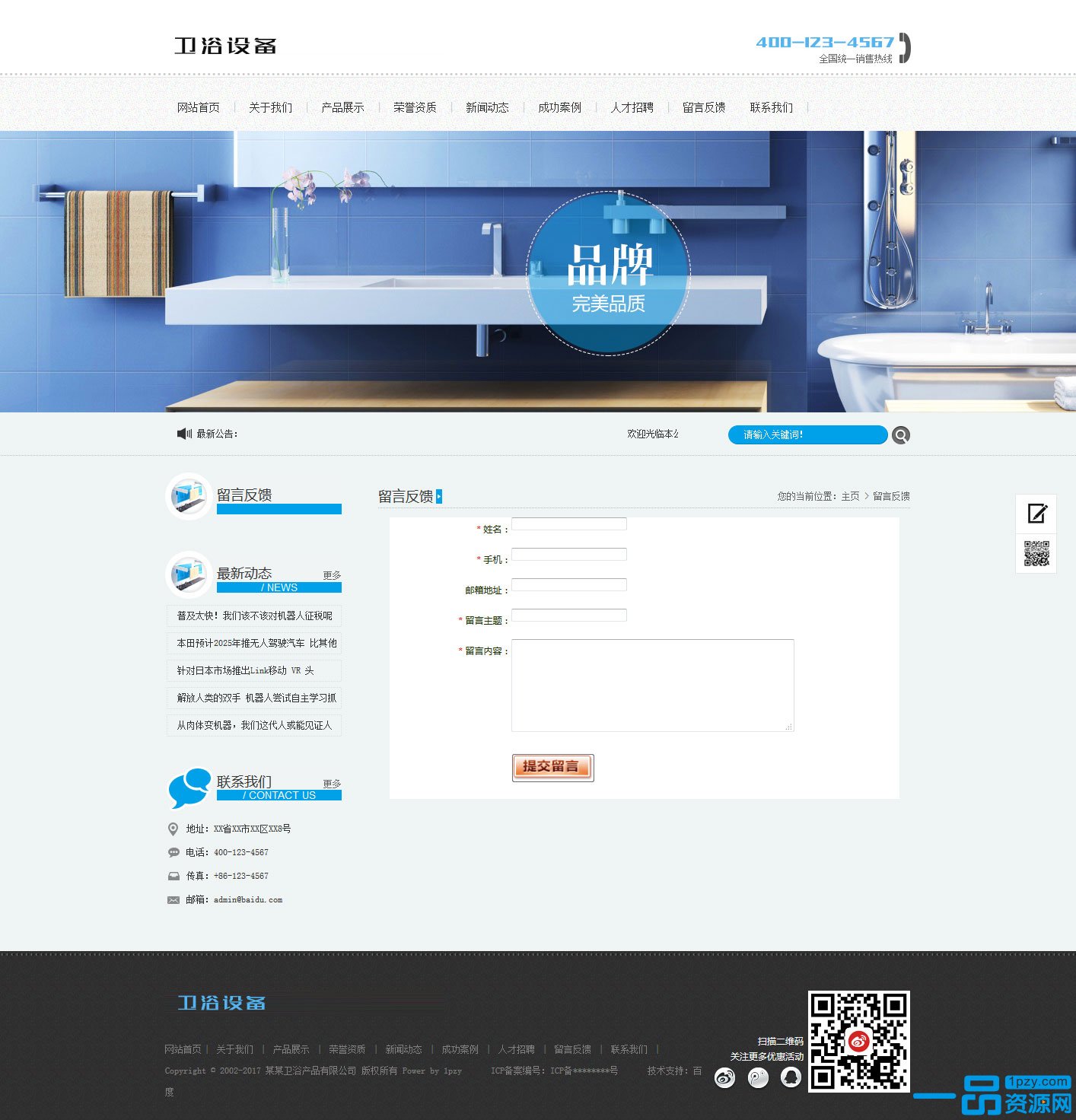Click the 最新动态 round thumbnail
The width and height of the screenshot is (1076, 1120).
(x=189, y=574)
